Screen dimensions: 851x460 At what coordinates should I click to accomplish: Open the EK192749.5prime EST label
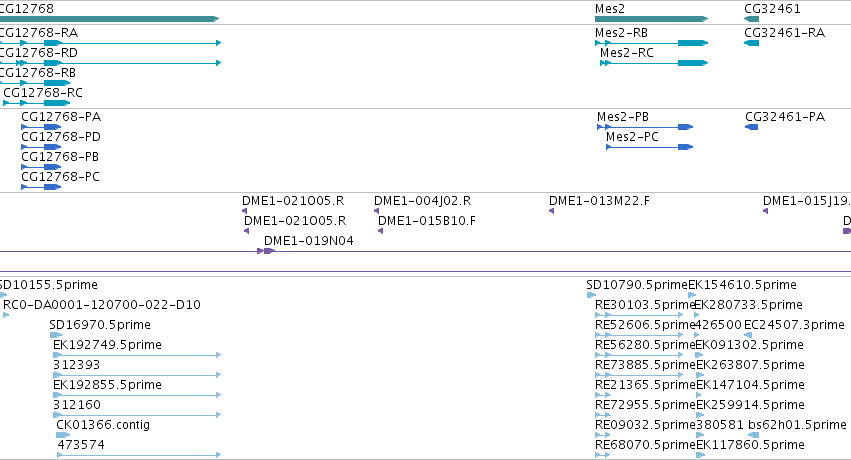pyautogui.click(x=107, y=345)
